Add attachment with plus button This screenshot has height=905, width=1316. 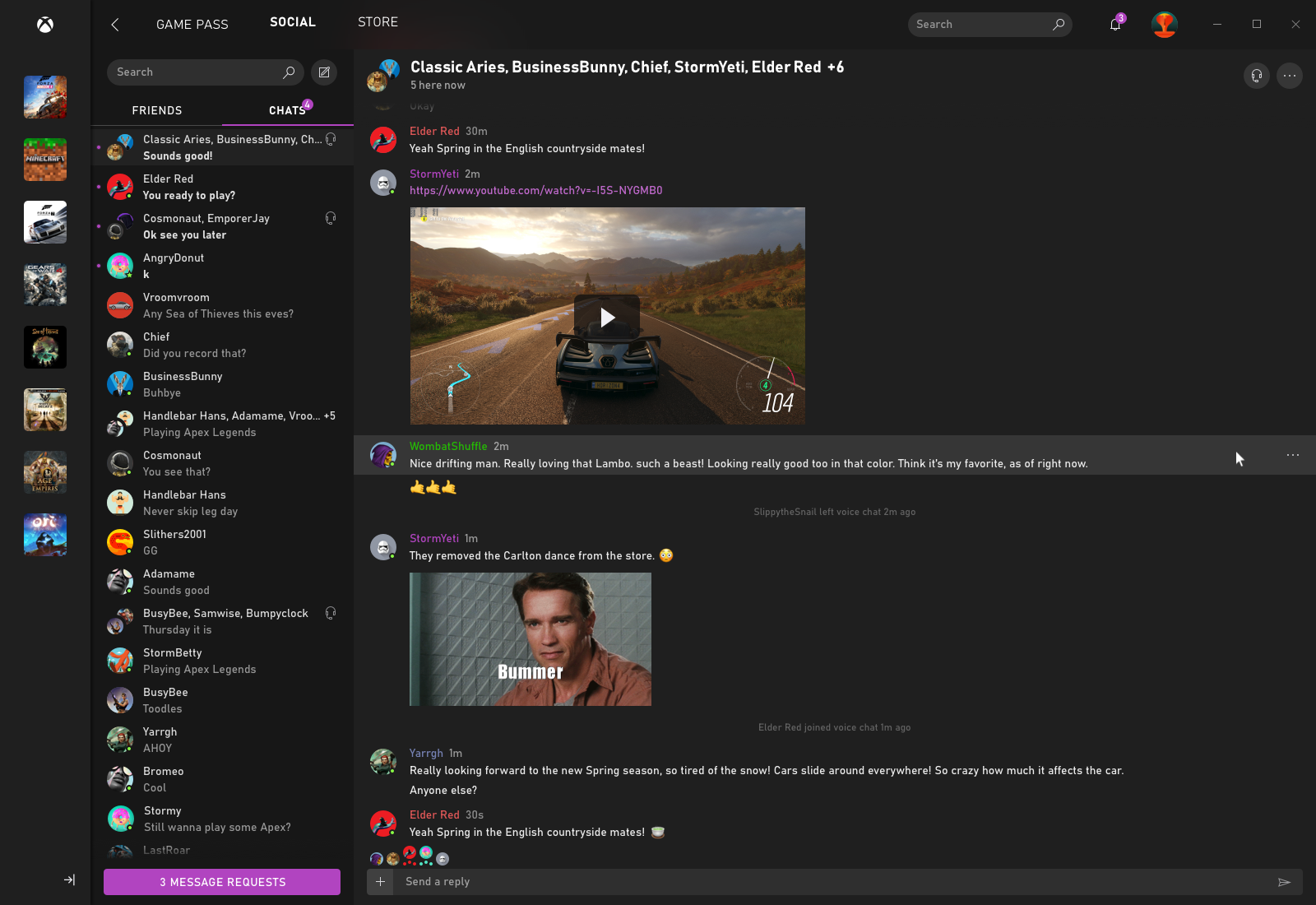pyautogui.click(x=380, y=882)
